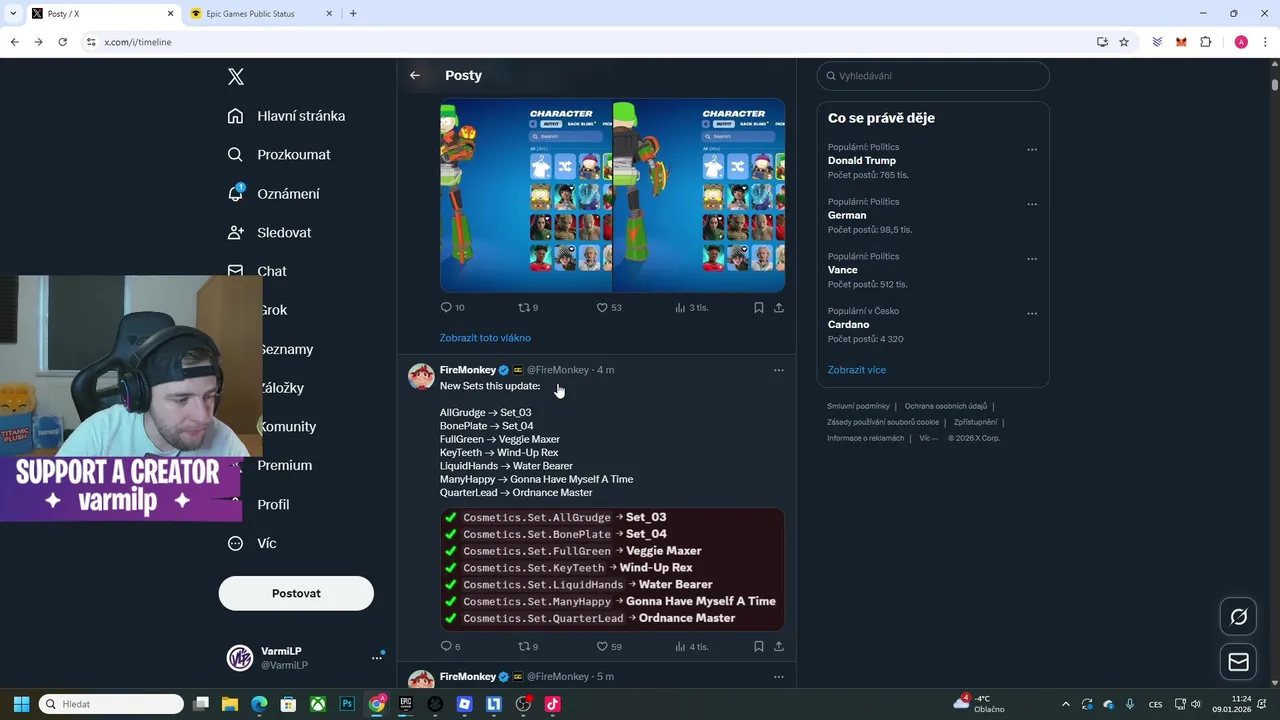Click the X logo in sidebar

[x=236, y=77]
